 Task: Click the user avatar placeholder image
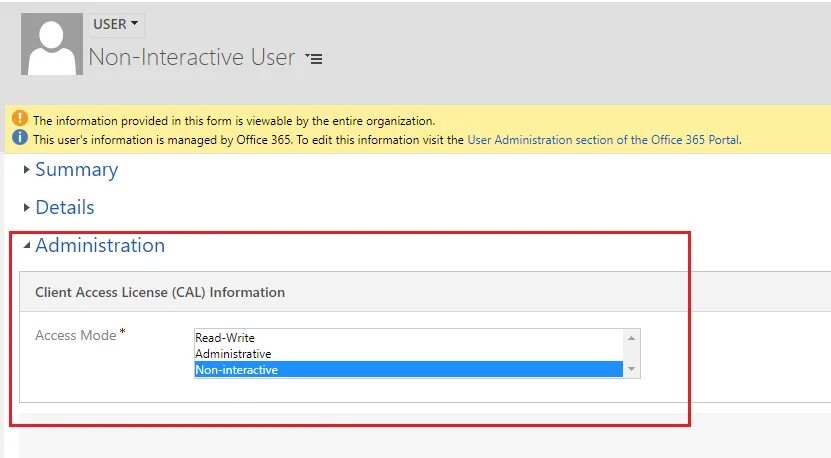pos(52,45)
